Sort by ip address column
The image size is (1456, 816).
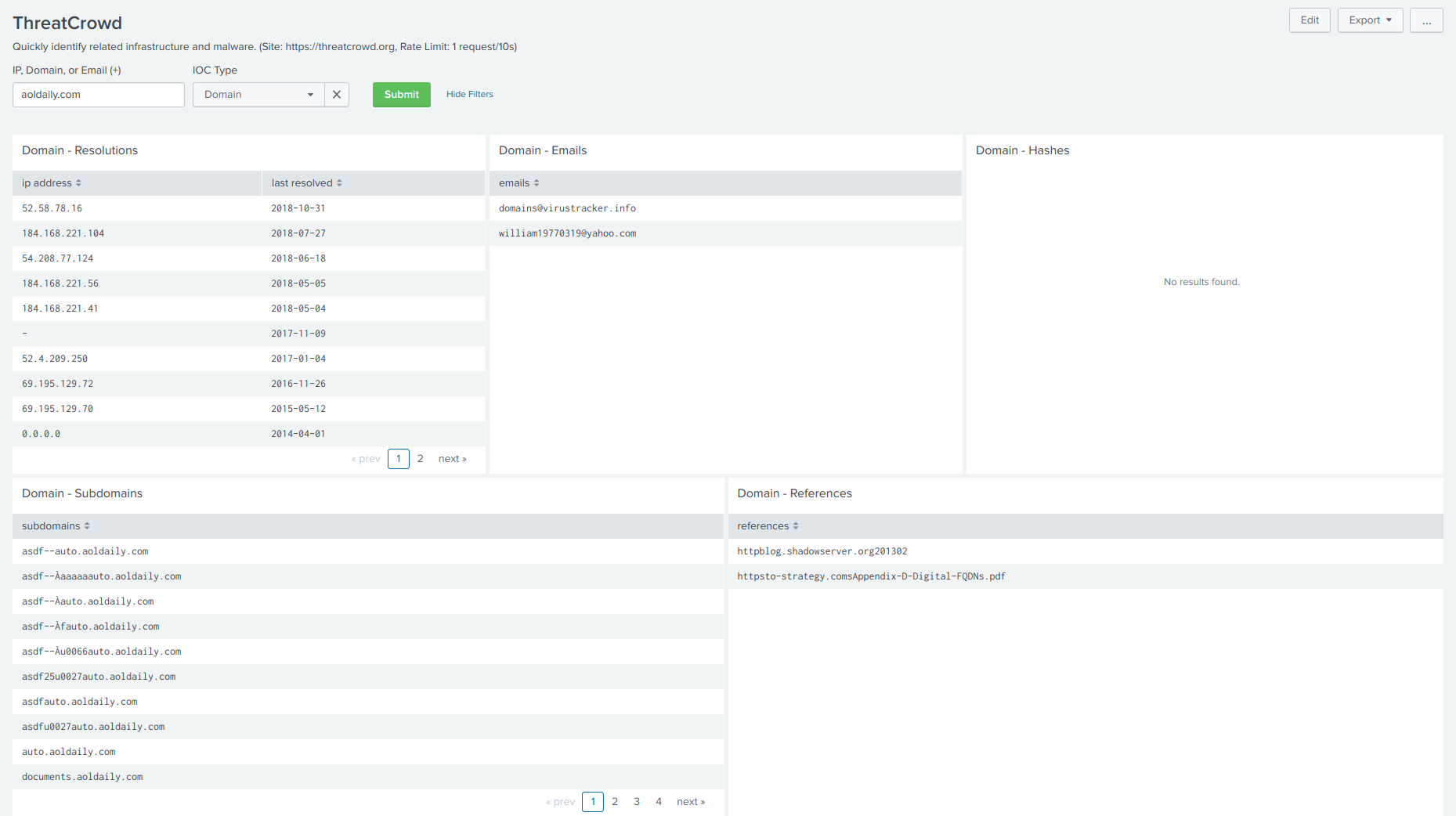[x=52, y=183]
